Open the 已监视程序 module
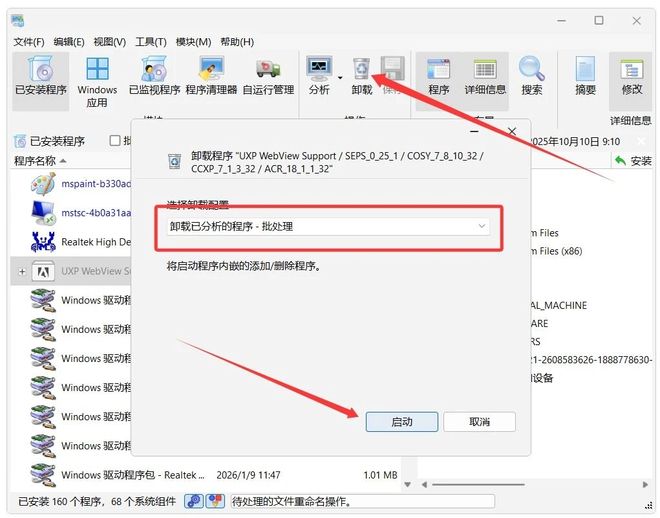This screenshot has width=660, height=518. [154, 77]
